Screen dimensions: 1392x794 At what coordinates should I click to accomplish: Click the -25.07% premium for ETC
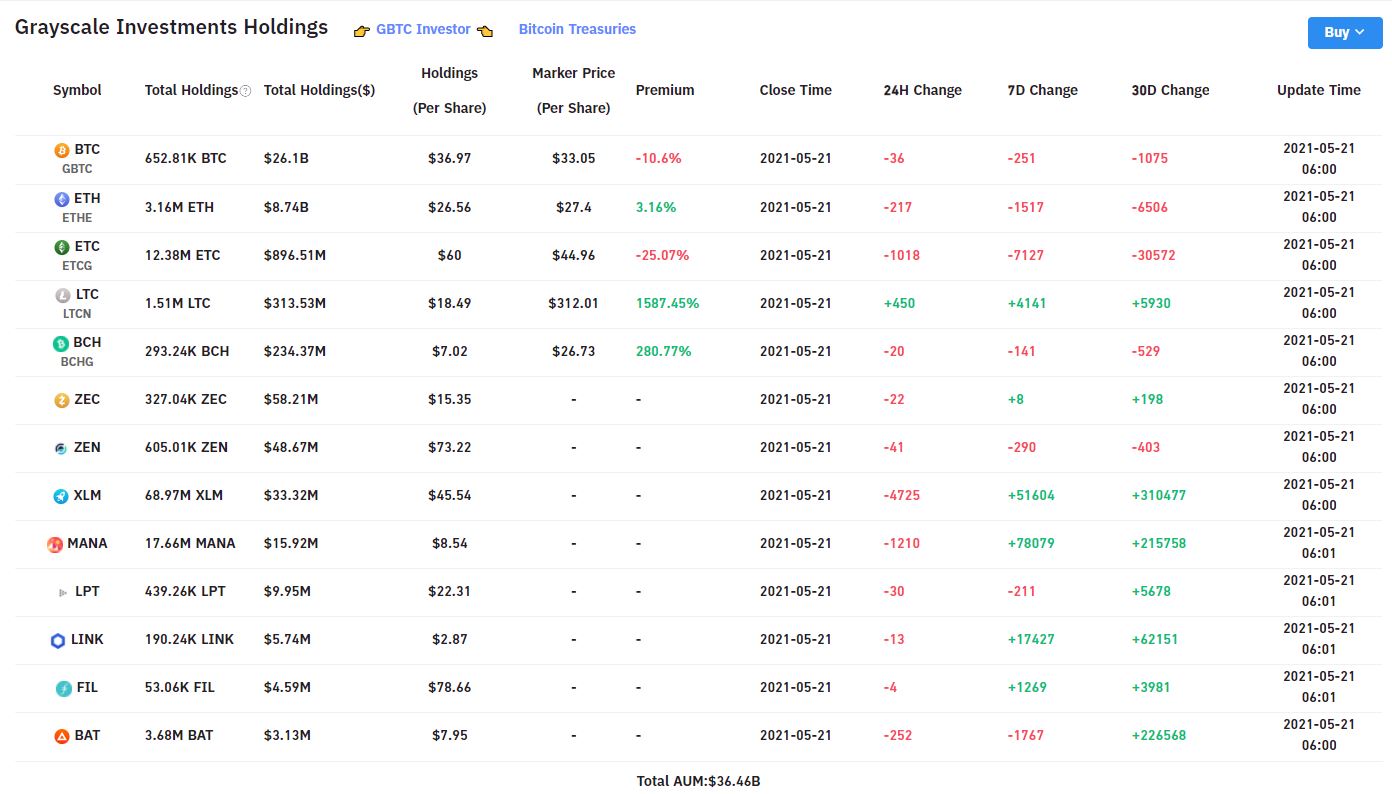[x=663, y=255]
